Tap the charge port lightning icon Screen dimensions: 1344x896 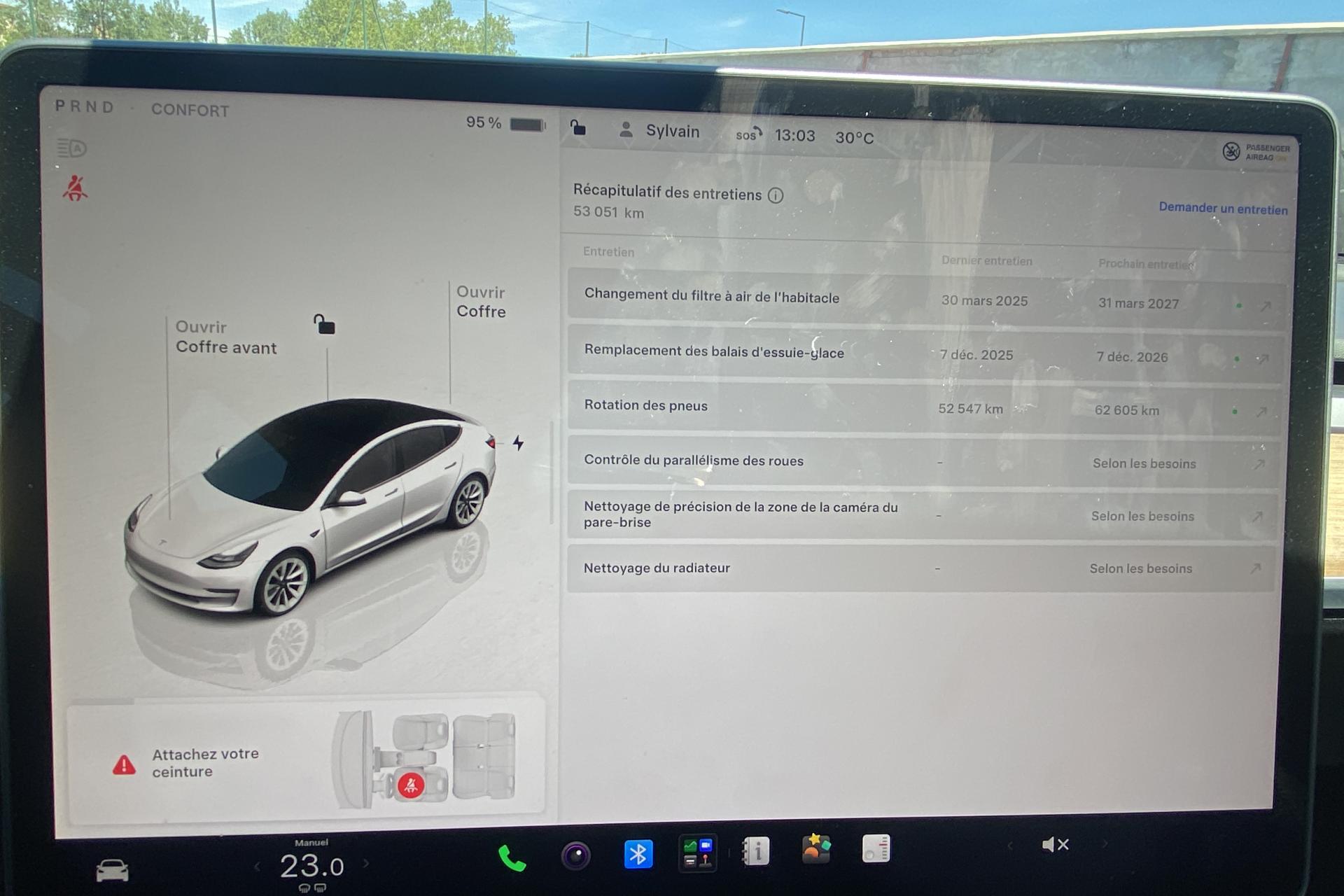[518, 442]
